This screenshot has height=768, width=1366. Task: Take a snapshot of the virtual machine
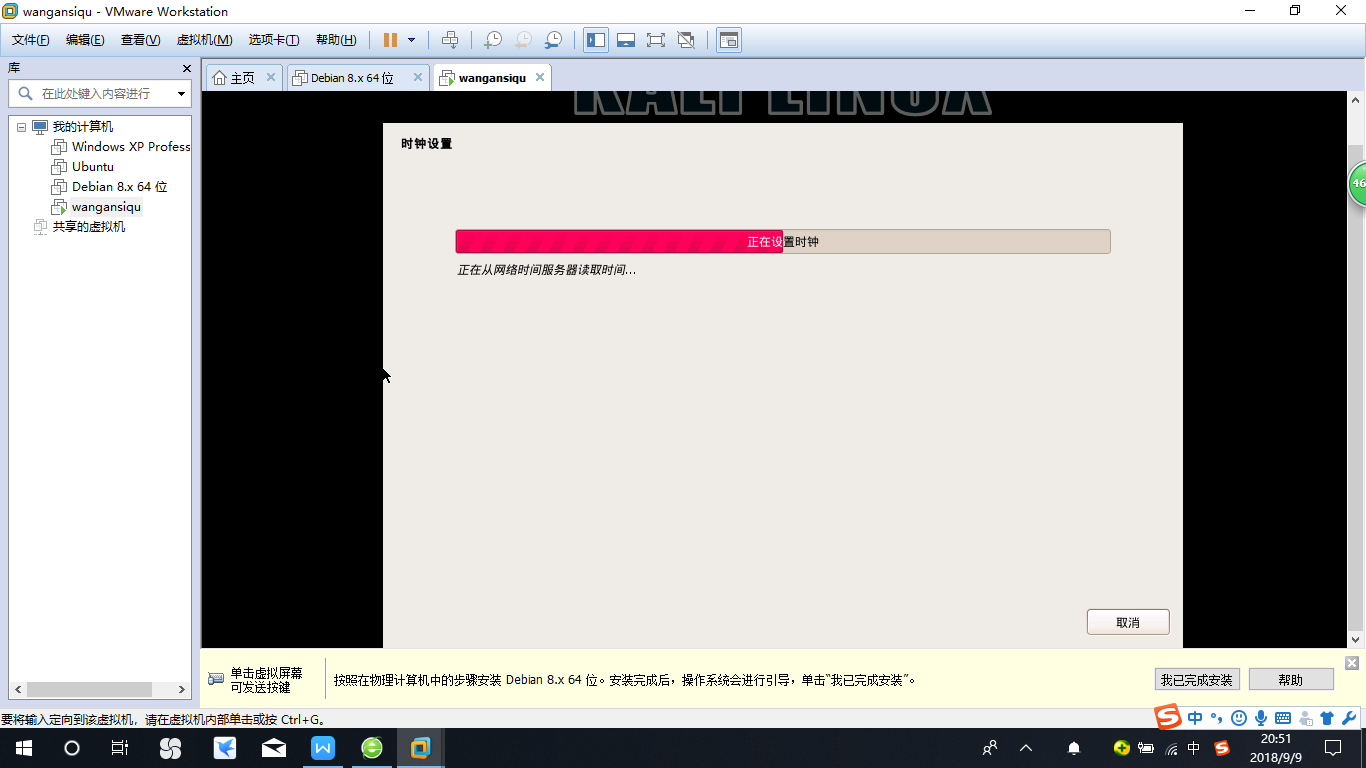click(x=492, y=40)
